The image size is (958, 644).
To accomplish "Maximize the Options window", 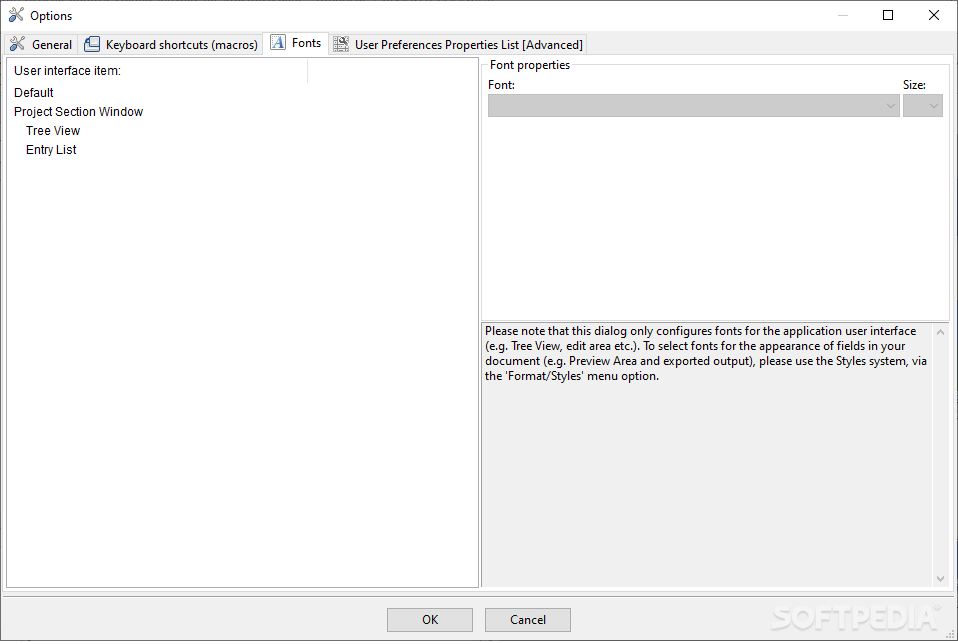I will 888,15.
